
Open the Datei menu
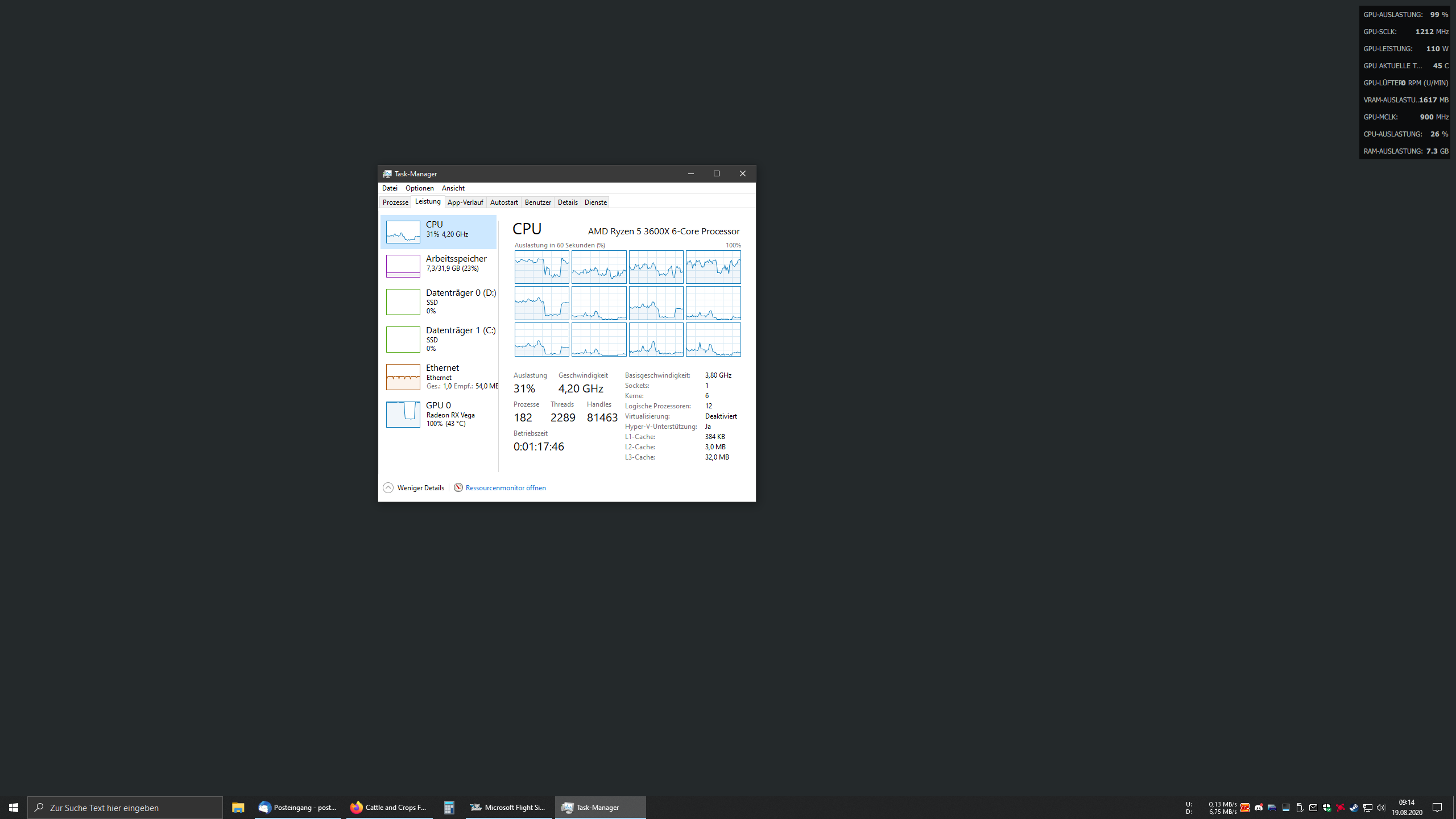coord(390,188)
